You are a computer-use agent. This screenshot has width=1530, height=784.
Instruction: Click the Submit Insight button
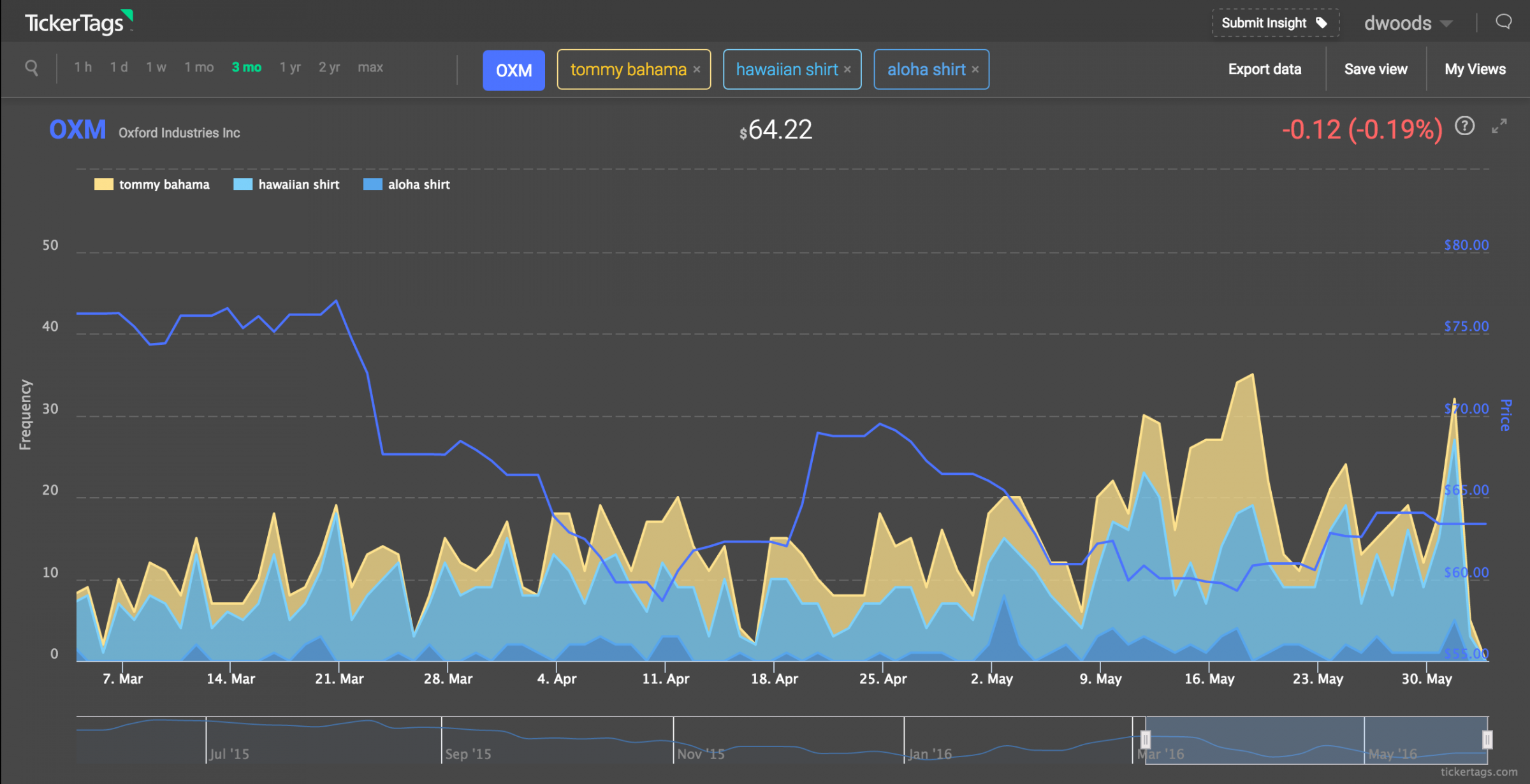pos(1275,23)
